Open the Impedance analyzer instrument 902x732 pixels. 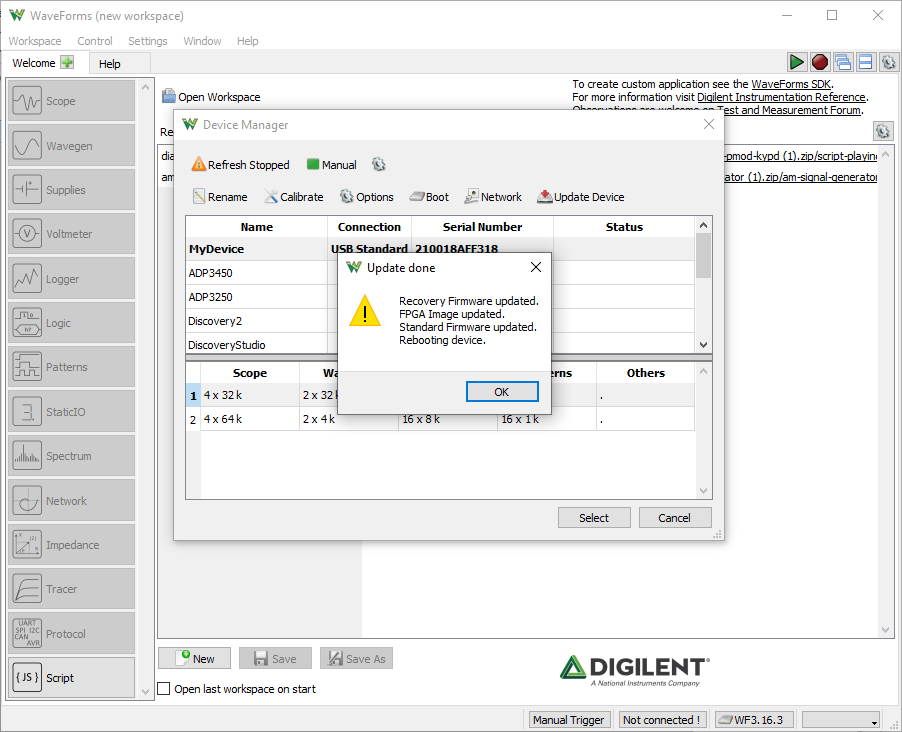point(71,545)
